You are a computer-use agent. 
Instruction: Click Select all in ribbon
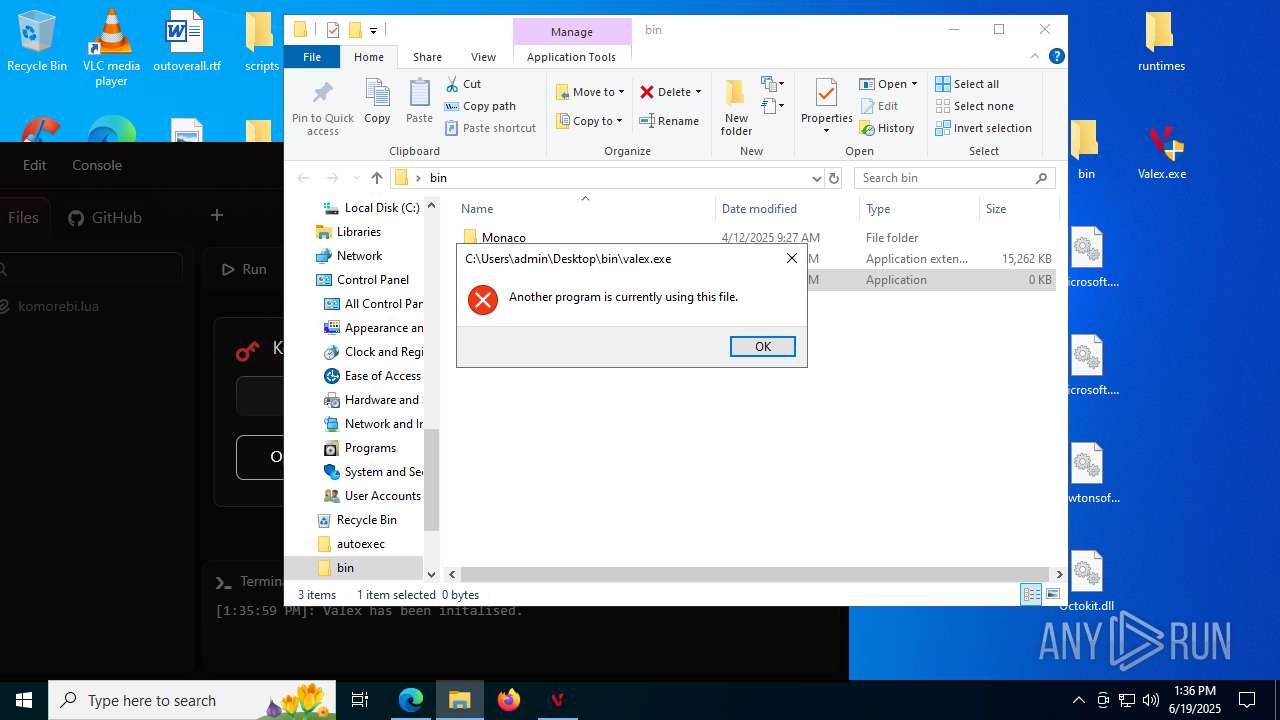tap(967, 84)
